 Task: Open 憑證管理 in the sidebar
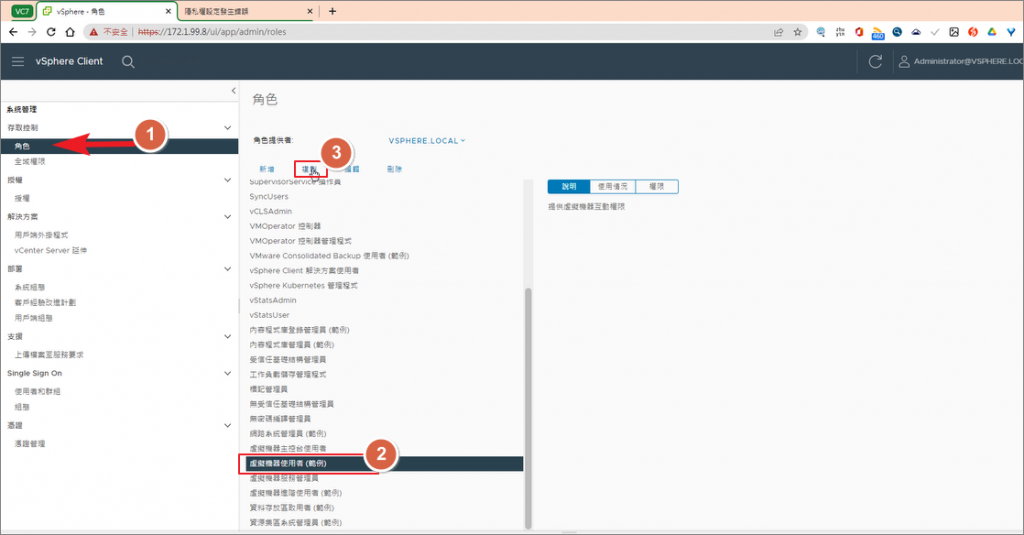[x=30, y=444]
